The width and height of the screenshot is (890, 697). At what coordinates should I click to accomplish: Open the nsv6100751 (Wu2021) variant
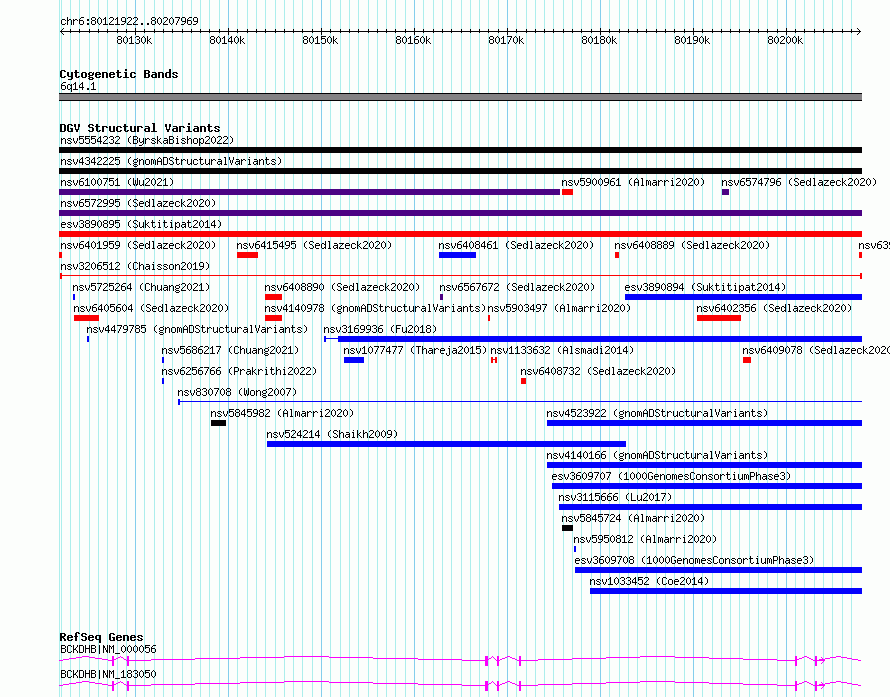click(x=117, y=182)
